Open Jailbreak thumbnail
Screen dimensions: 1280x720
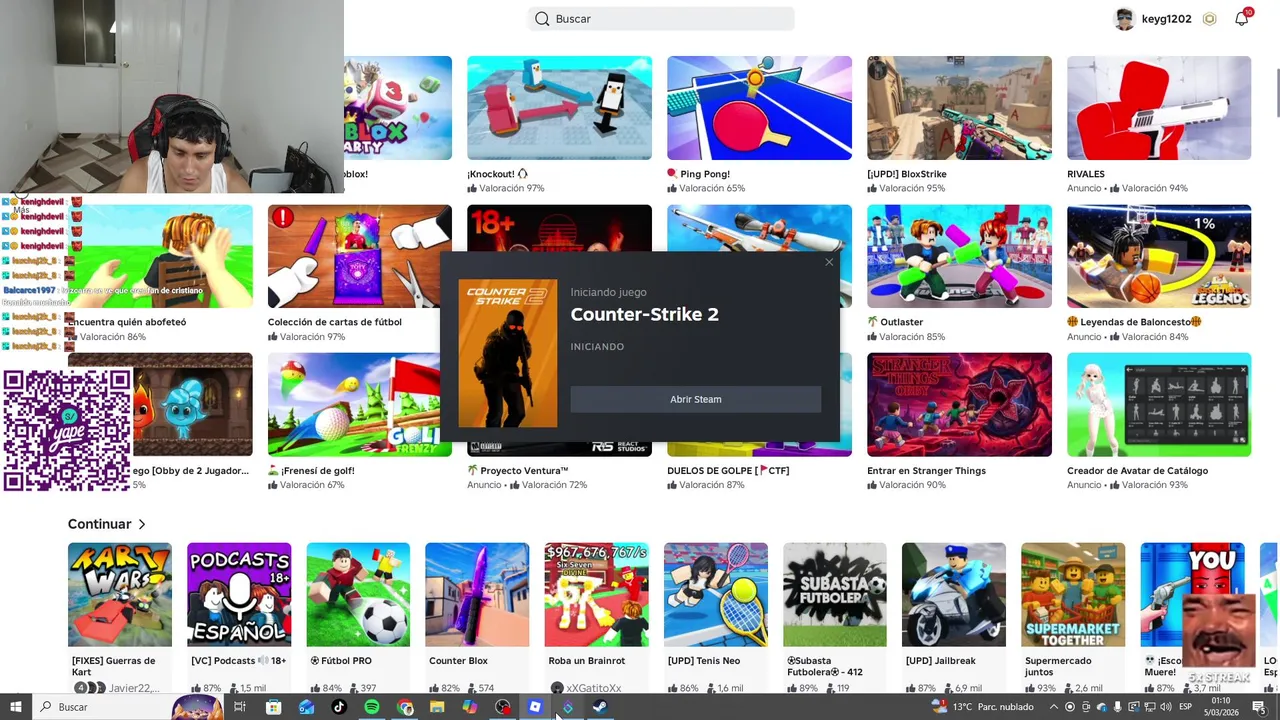954,595
